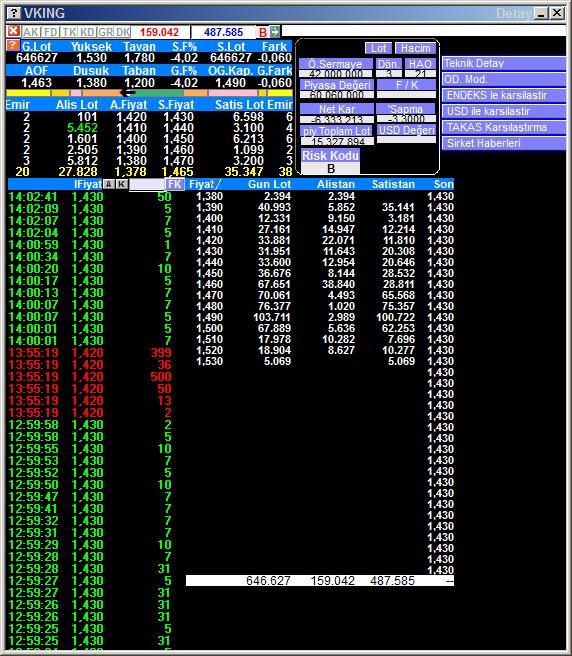This screenshot has width=572, height=656.
Task: Click the empty input field beside FK
Action: point(146,184)
